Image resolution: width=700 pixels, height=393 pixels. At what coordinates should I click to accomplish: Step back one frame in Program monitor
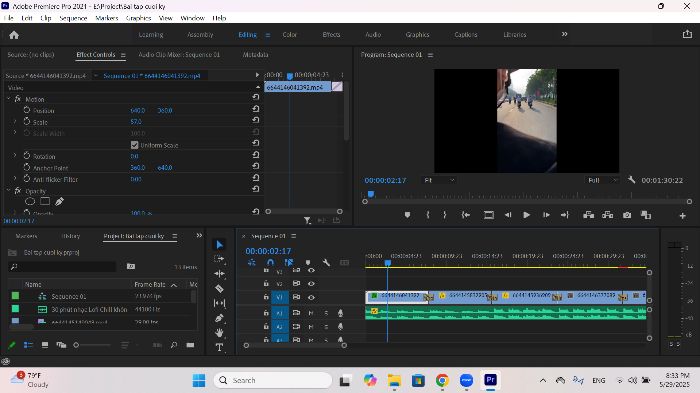pyautogui.click(x=508, y=215)
